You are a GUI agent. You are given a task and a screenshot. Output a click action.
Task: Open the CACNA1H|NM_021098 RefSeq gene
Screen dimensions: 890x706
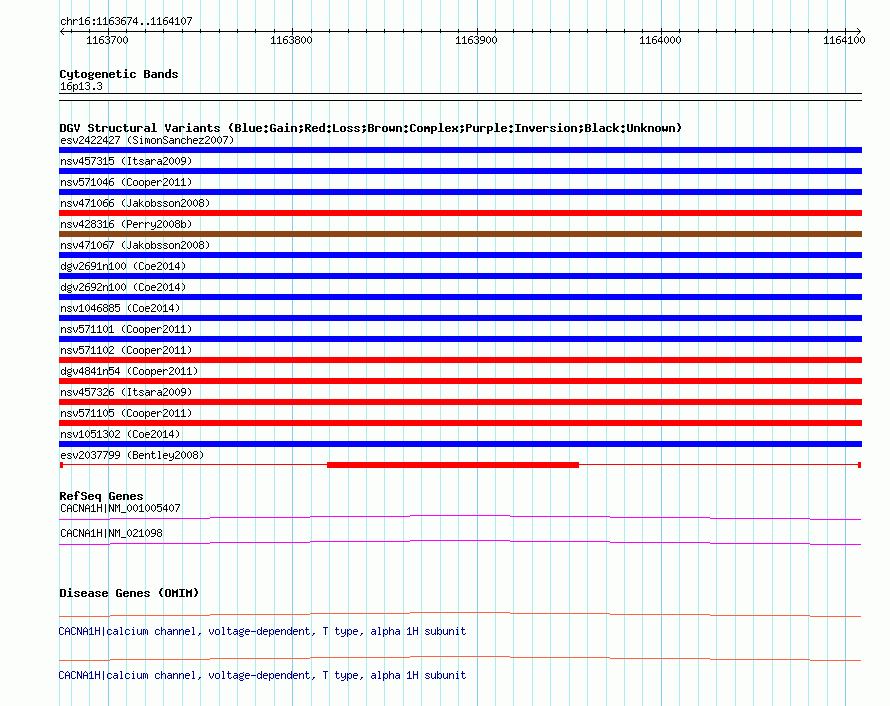point(111,533)
